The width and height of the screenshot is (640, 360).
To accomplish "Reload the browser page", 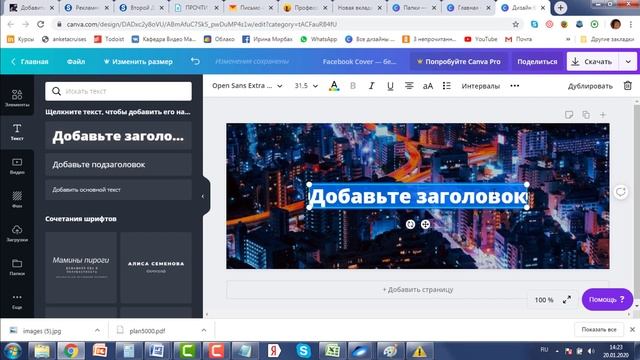I will 40,24.
